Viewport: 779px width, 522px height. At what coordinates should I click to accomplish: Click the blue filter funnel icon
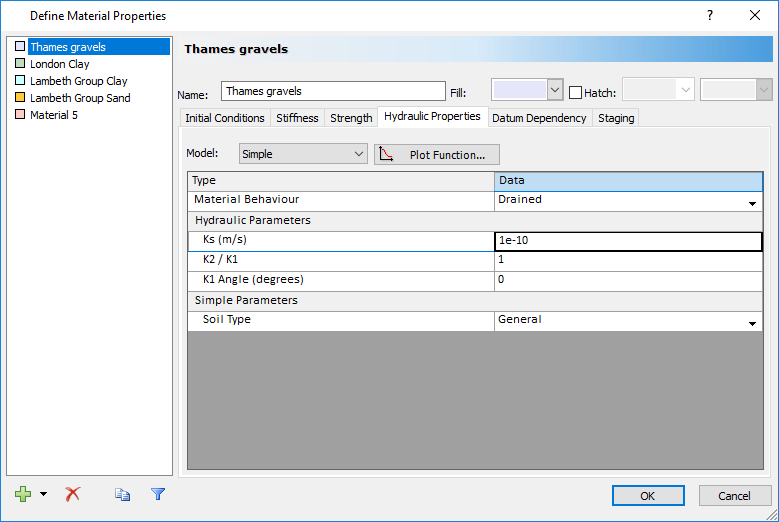pyautogui.click(x=158, y=494)
